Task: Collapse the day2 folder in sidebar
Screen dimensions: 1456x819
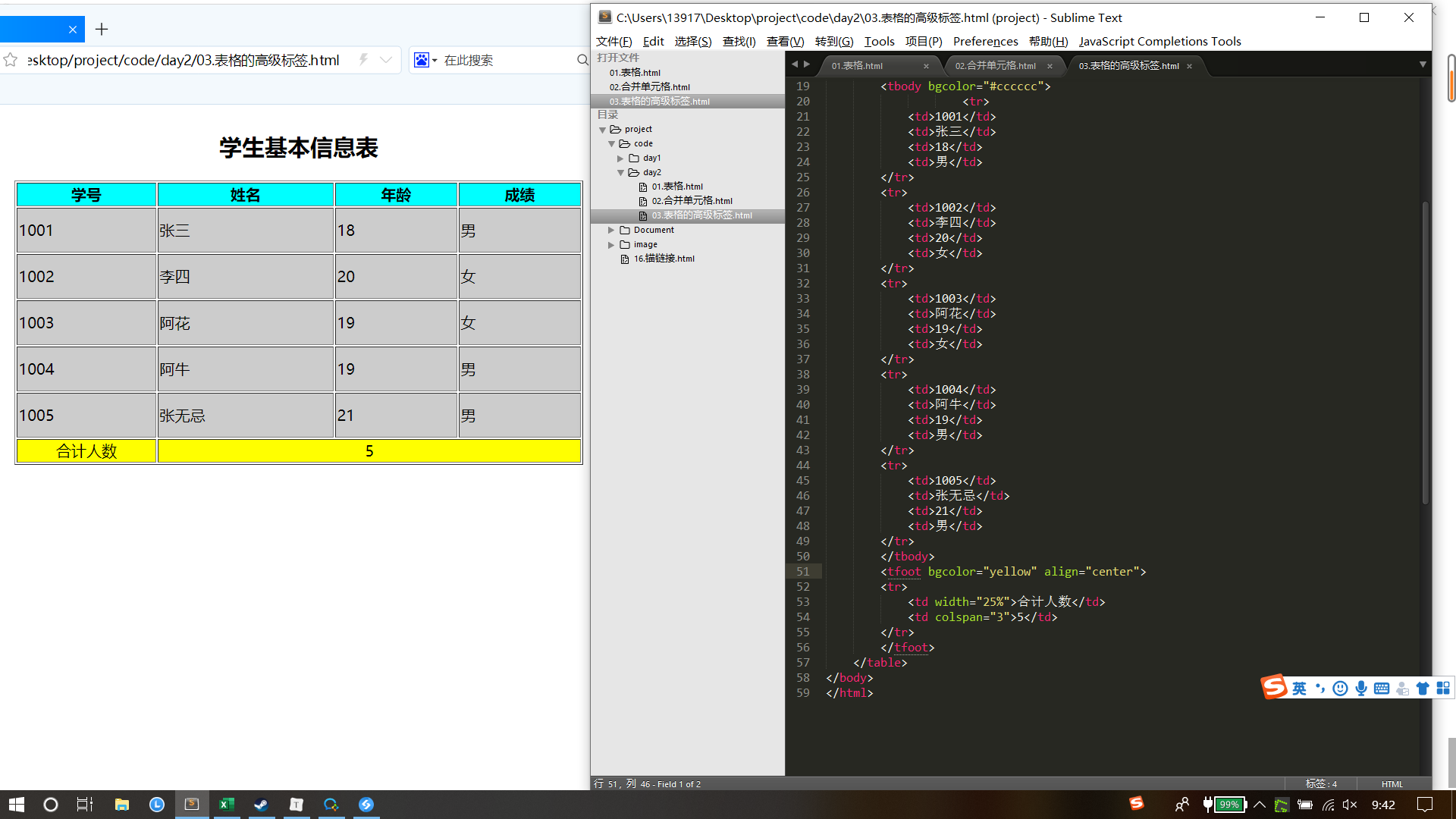Action: point(621,173)
